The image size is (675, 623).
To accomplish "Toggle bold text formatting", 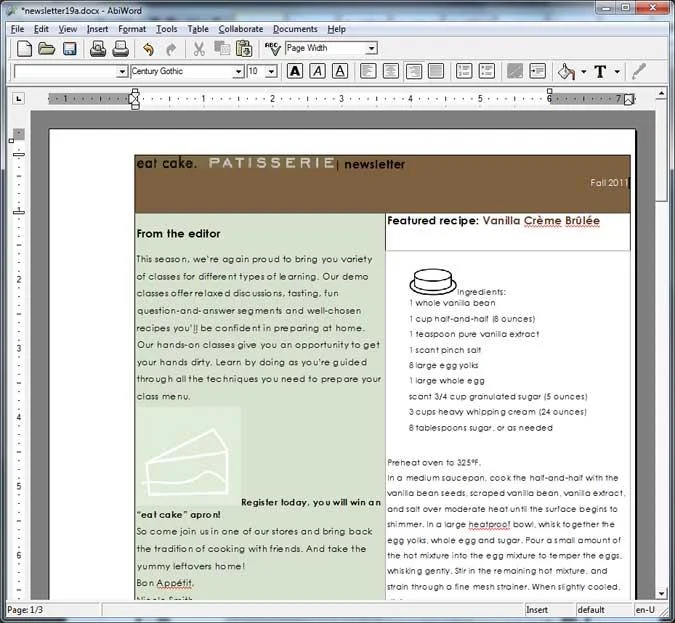I will (295, 71).
